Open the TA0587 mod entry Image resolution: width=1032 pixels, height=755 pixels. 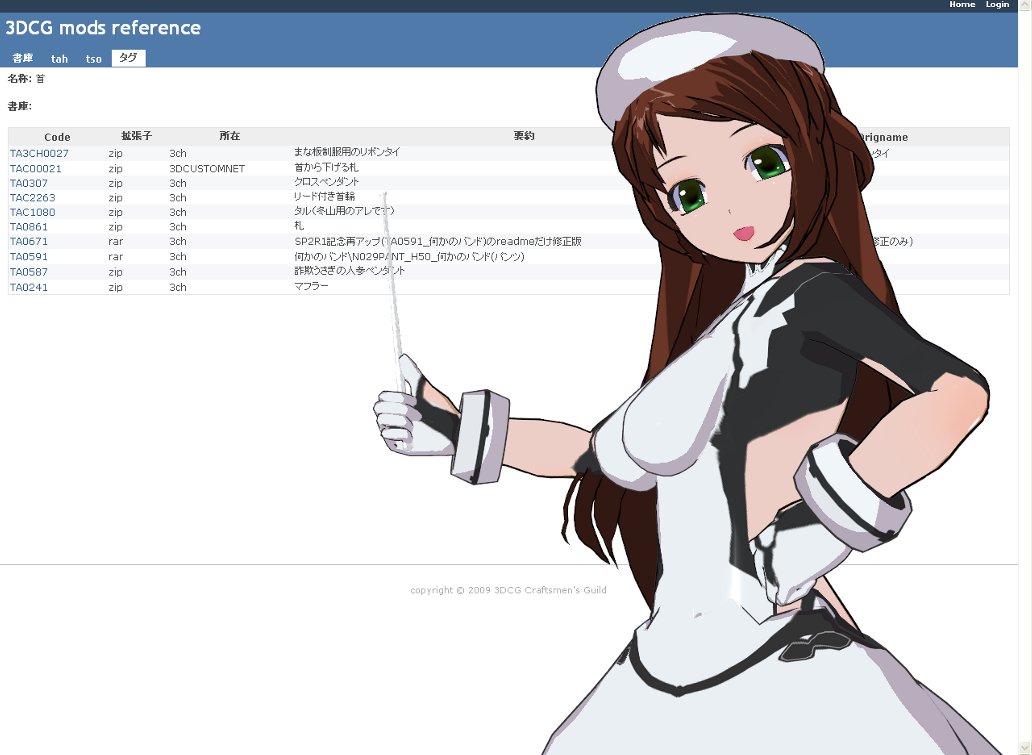pyautogui.click(x=28, y=271)
